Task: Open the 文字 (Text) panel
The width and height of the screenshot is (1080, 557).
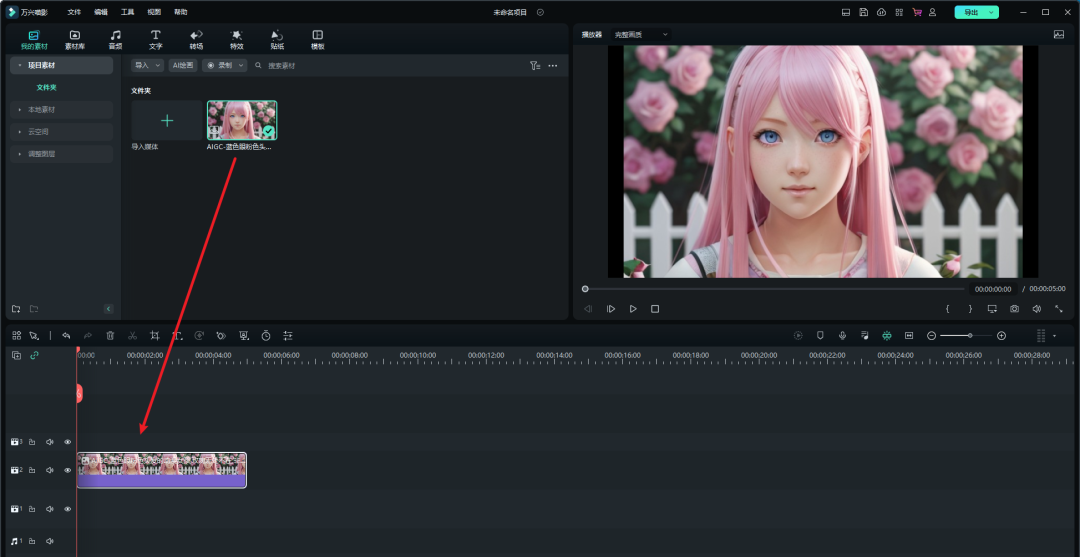Action: 155,39
